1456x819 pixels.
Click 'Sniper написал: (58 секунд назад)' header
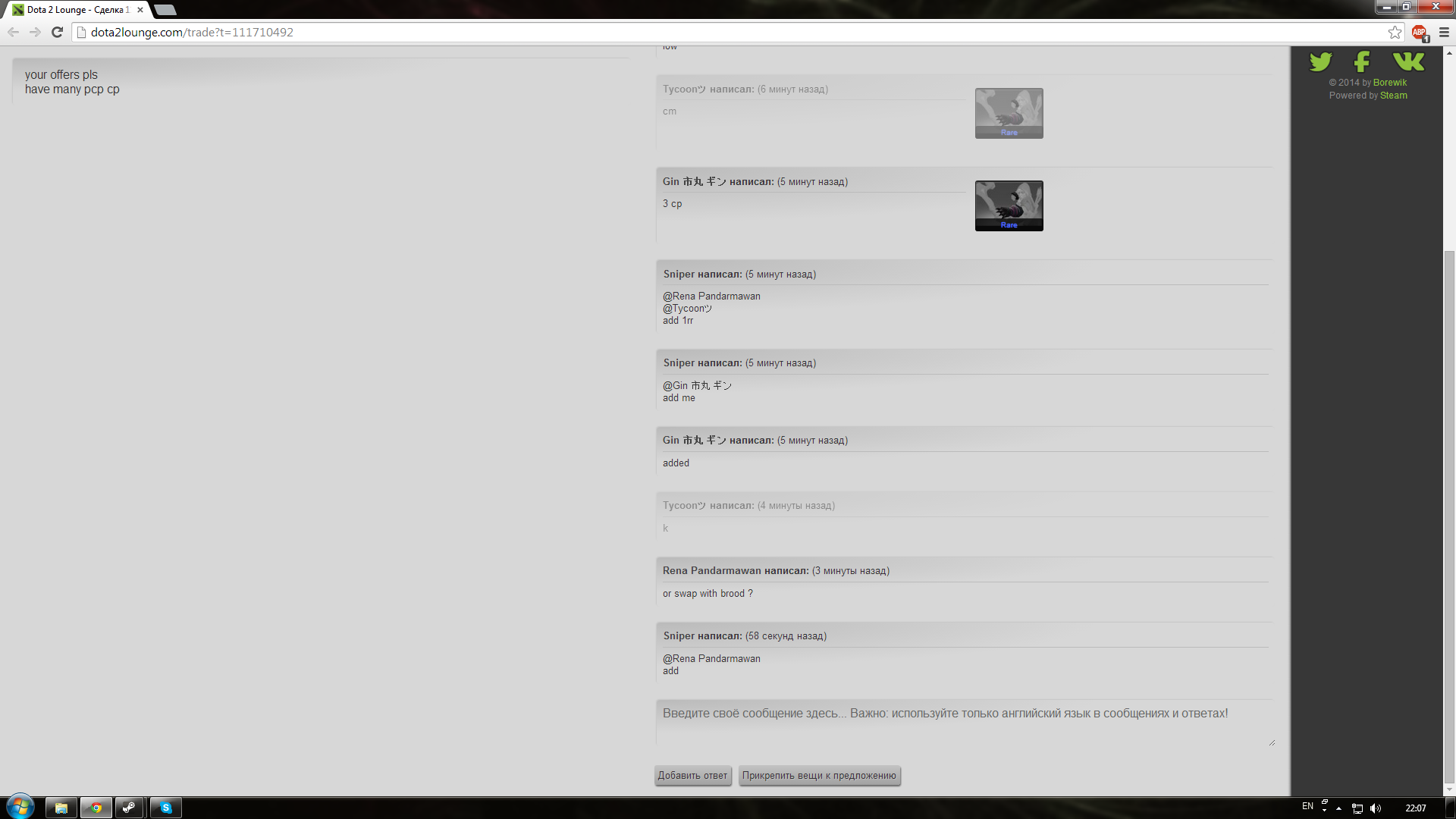click(x=745, y=635)
